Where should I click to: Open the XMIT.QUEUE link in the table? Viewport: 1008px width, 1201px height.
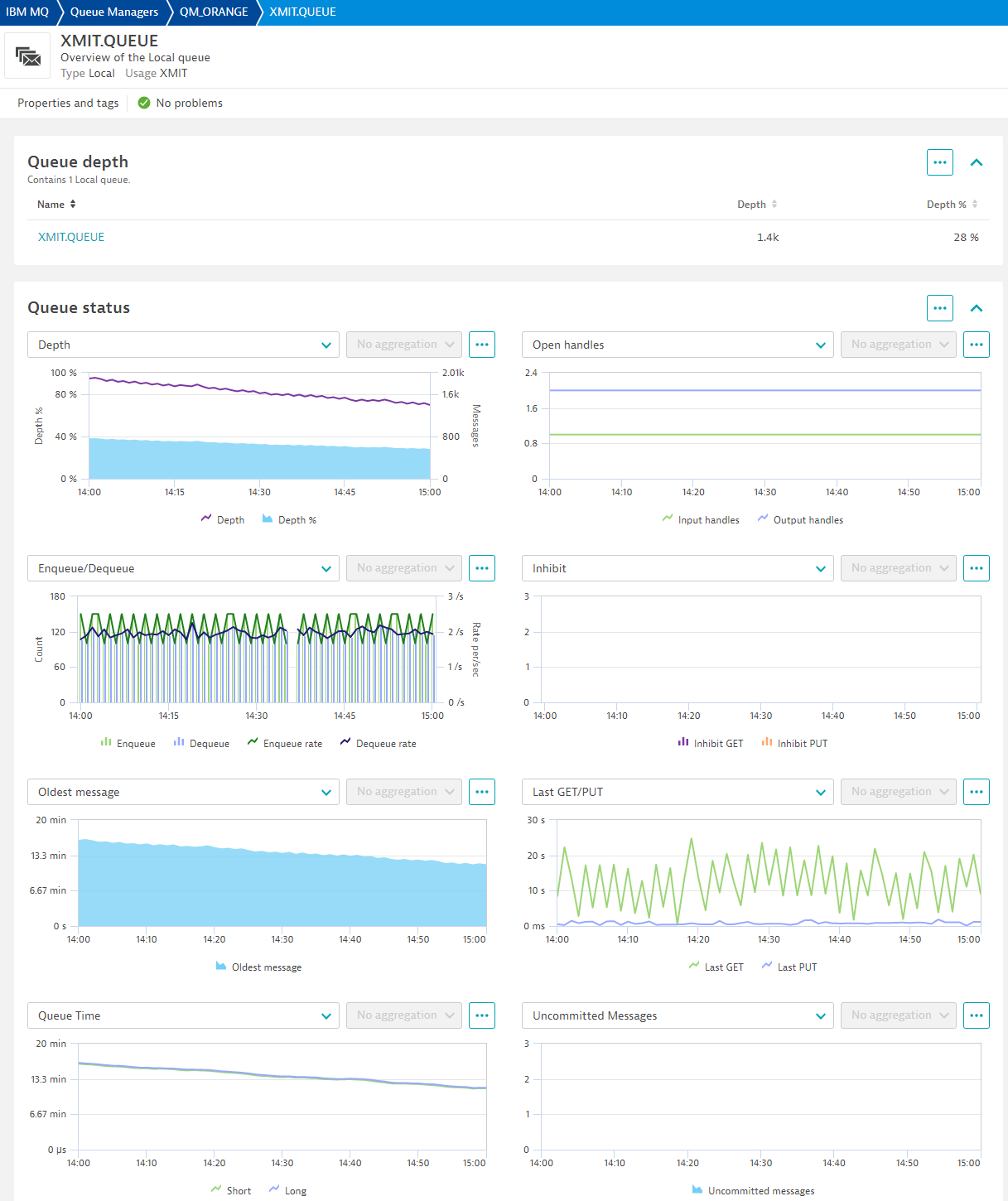coord(71,237)
